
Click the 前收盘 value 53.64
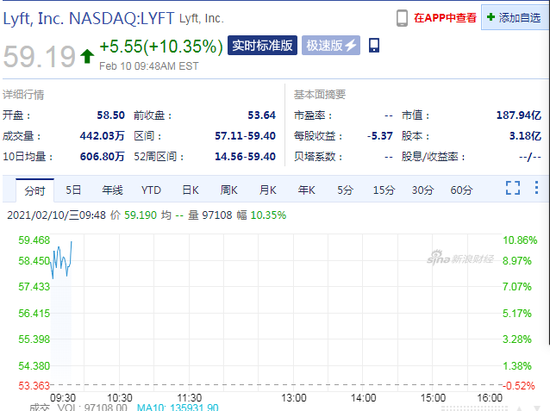point(262,115)
